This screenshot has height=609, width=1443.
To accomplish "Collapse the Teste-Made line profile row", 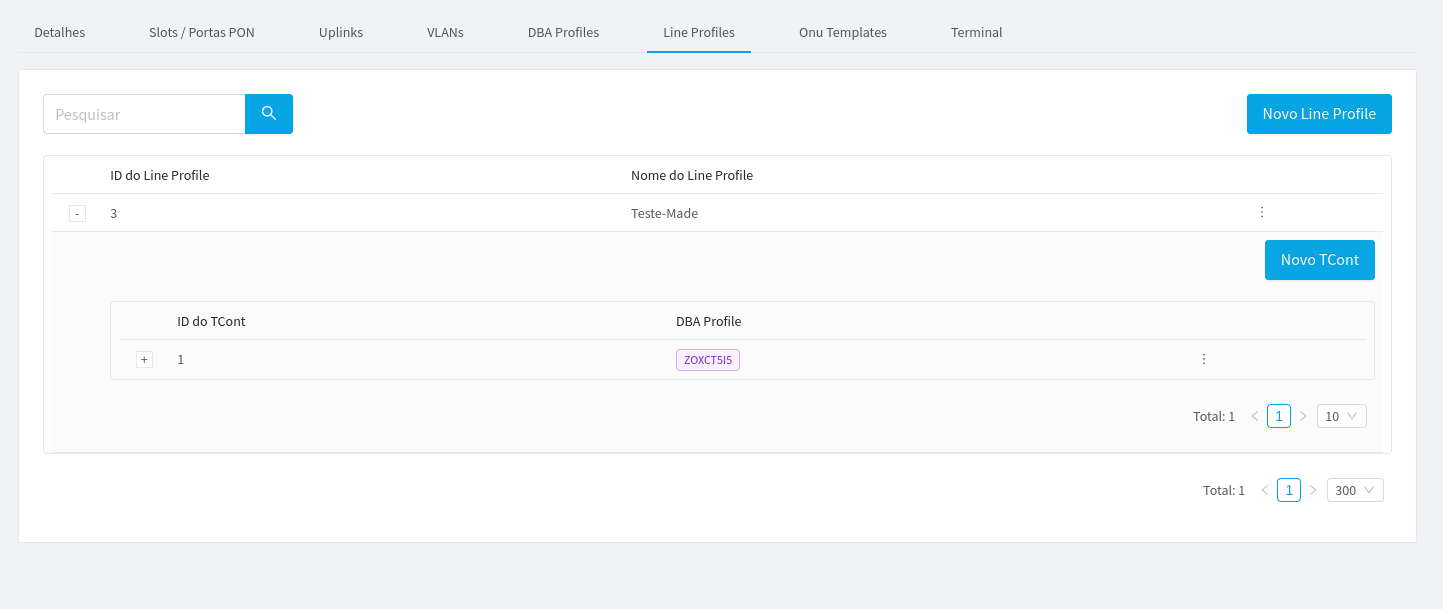I will point(77,213).
